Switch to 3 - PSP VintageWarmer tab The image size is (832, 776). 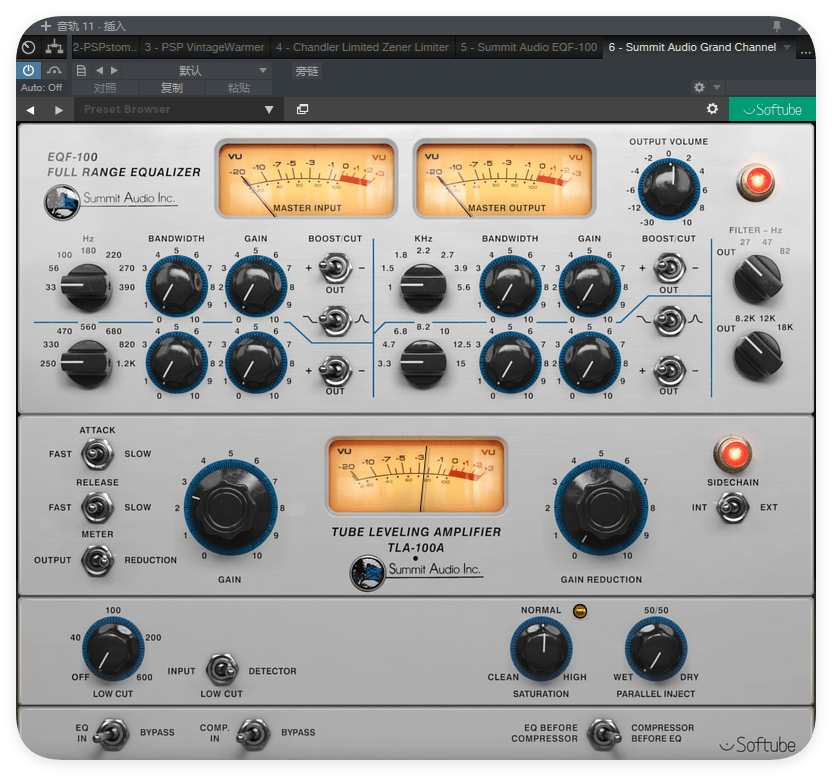204,47
